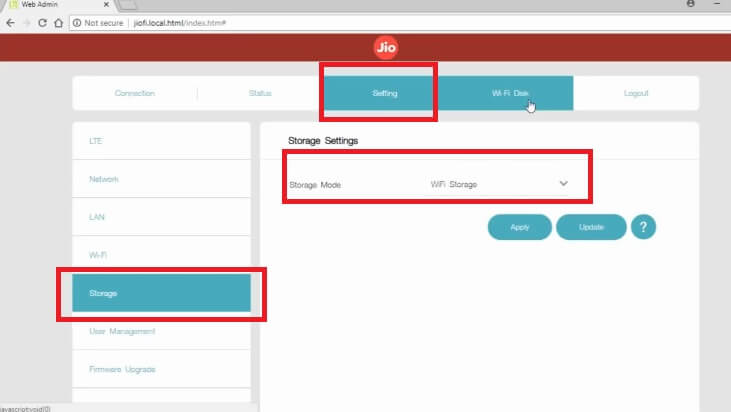Viewport: 731px width, 412px height.
Task: Click the Not secure site info icon
Action: pyautogui.click(x=78, y=22)
